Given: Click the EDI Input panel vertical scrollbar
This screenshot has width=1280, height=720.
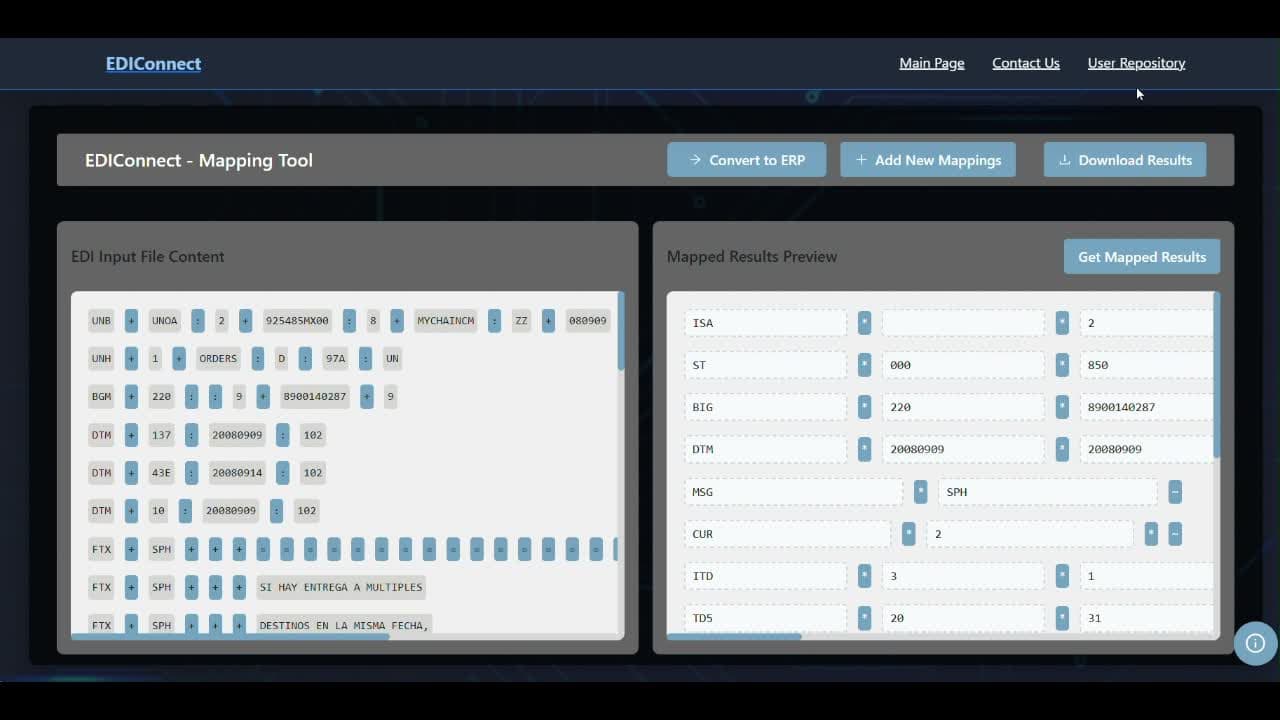Looking at the screenshot, I should [621, 332].
